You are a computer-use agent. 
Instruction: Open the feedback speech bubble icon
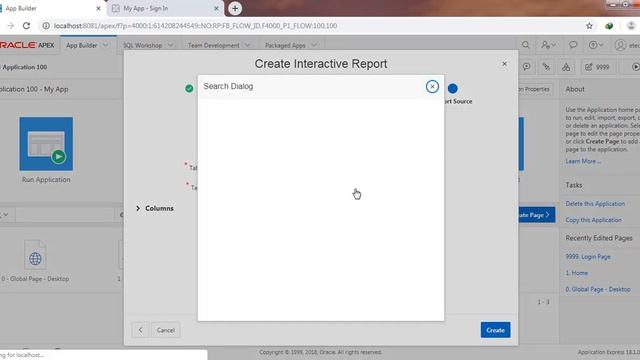pos(573,45)
